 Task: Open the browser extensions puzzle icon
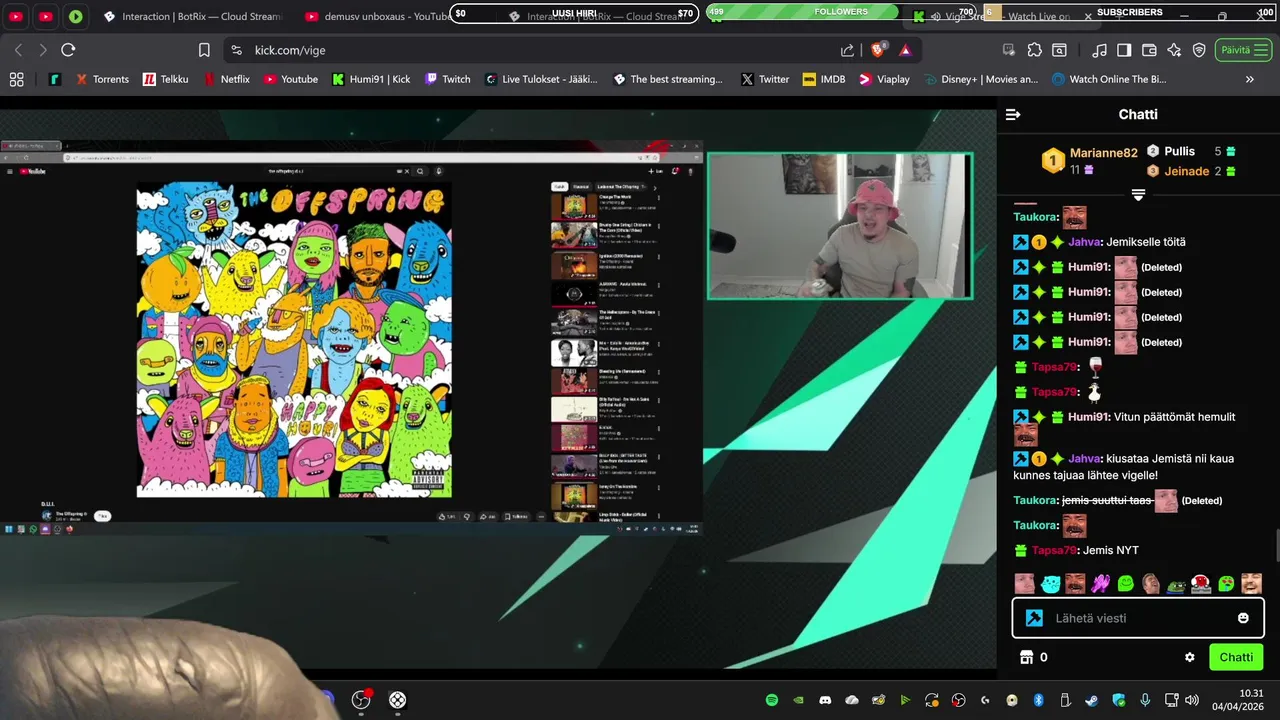pos(1034,50)
